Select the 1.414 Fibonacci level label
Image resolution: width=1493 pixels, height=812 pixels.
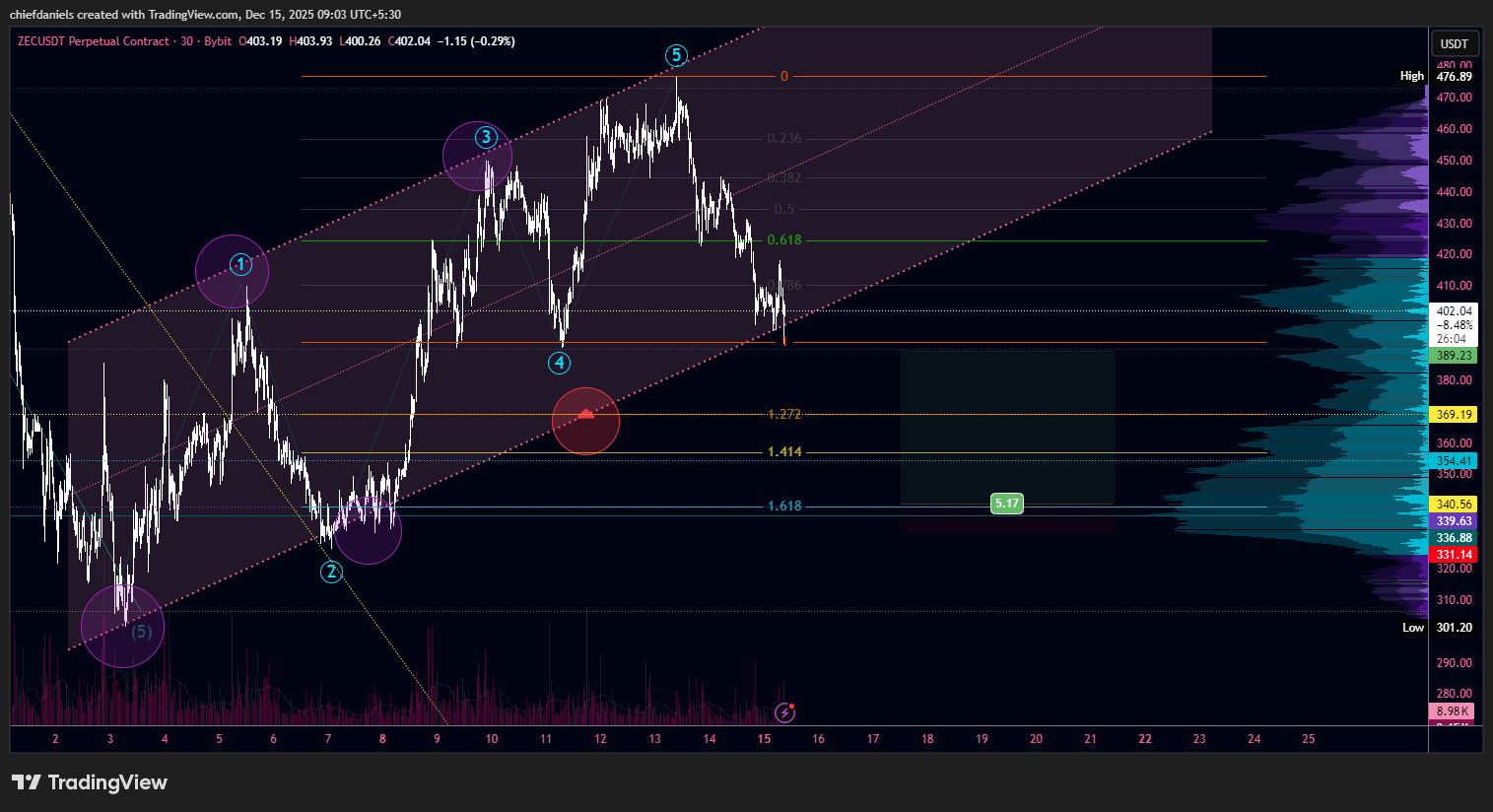(x=784, y=451)
